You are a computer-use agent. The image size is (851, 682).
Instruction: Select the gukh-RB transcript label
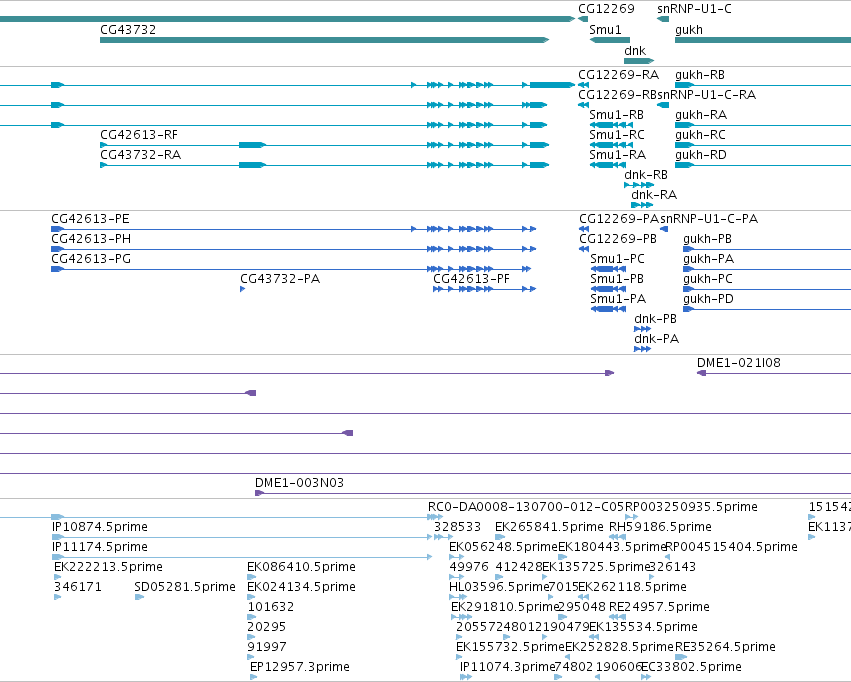(700, 75)
